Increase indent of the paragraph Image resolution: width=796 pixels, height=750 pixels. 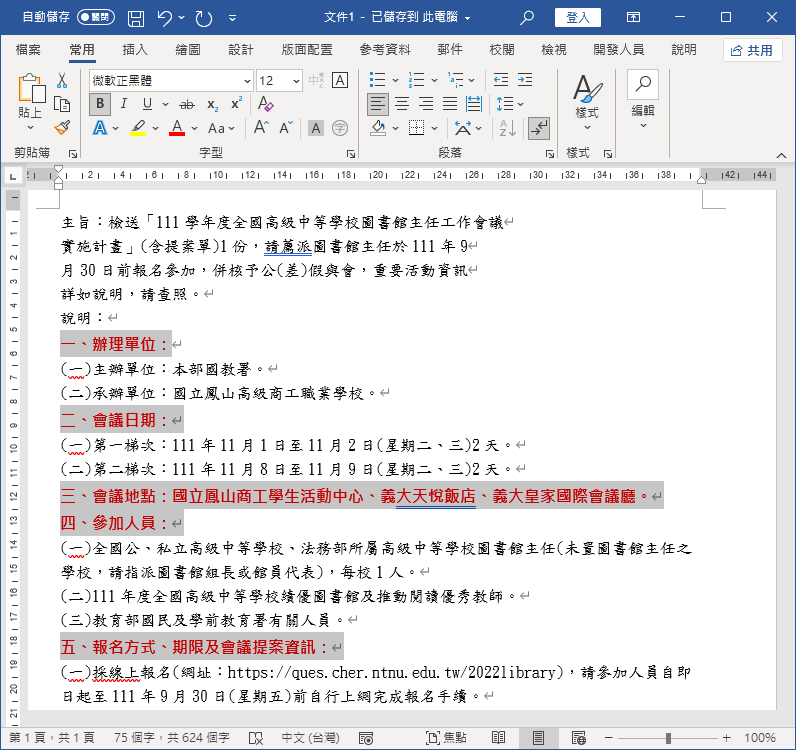click(525, 80)
